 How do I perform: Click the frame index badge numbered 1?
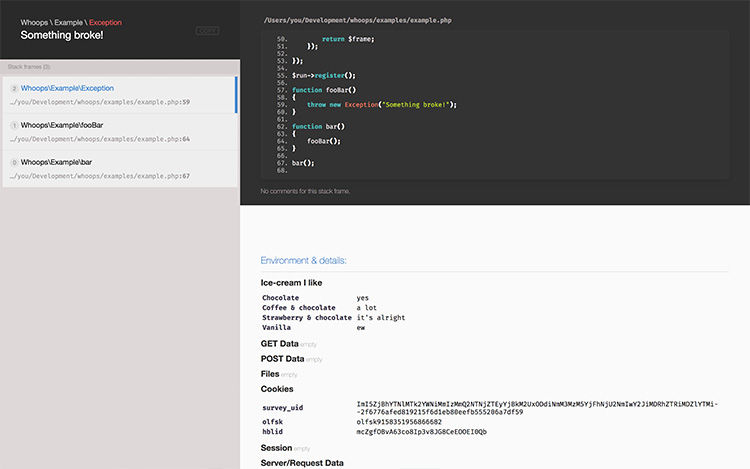14,125
